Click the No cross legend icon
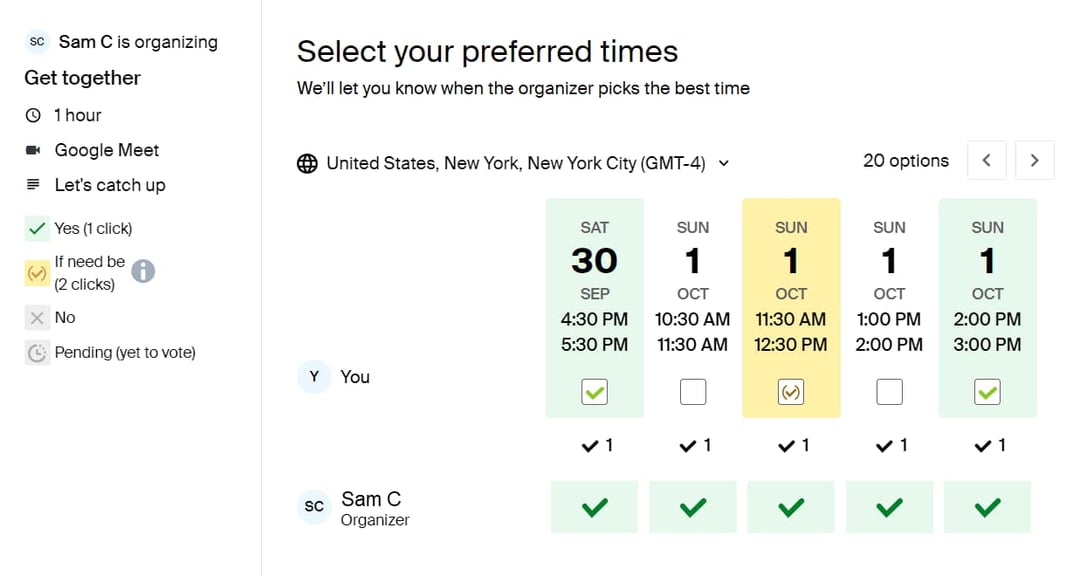The width and height of the screenshot is (1080, 576). click(x=37, y=318)
